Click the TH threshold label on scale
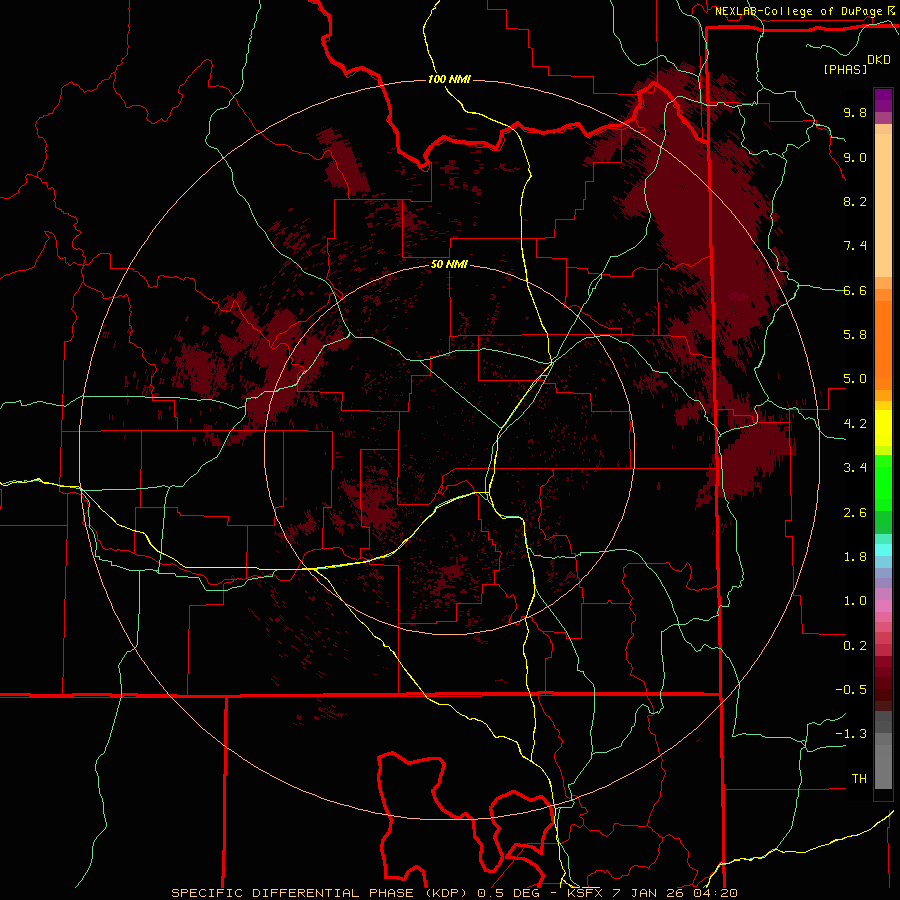Image resolution: width=900 pixels, height=900 pixels. (859, 779)
